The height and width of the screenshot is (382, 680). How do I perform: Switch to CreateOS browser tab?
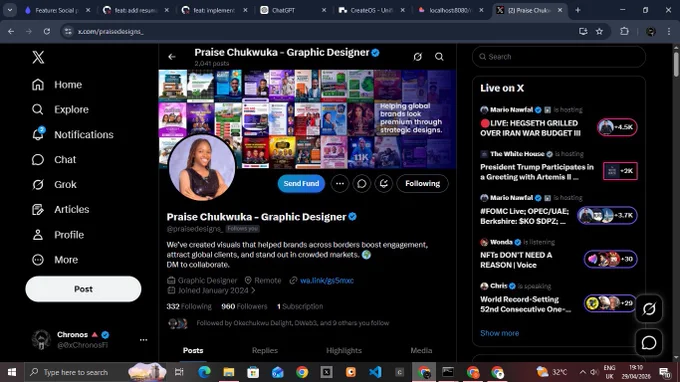pyautogui.click(x=372, y=10)
